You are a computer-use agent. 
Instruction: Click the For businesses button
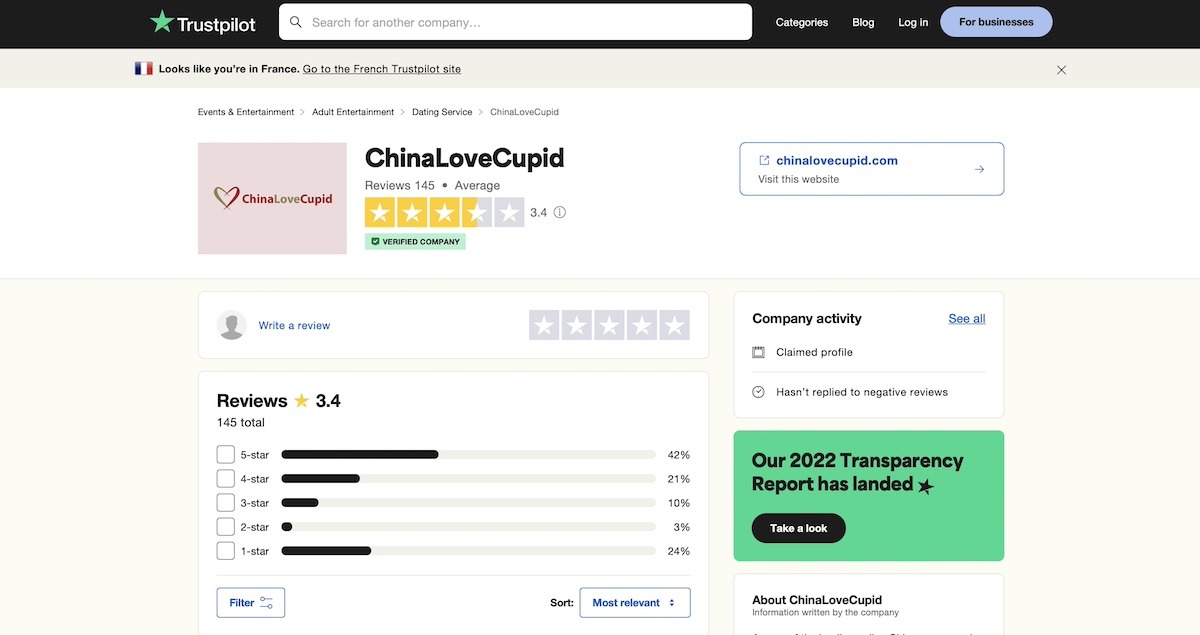pos(996,21)
